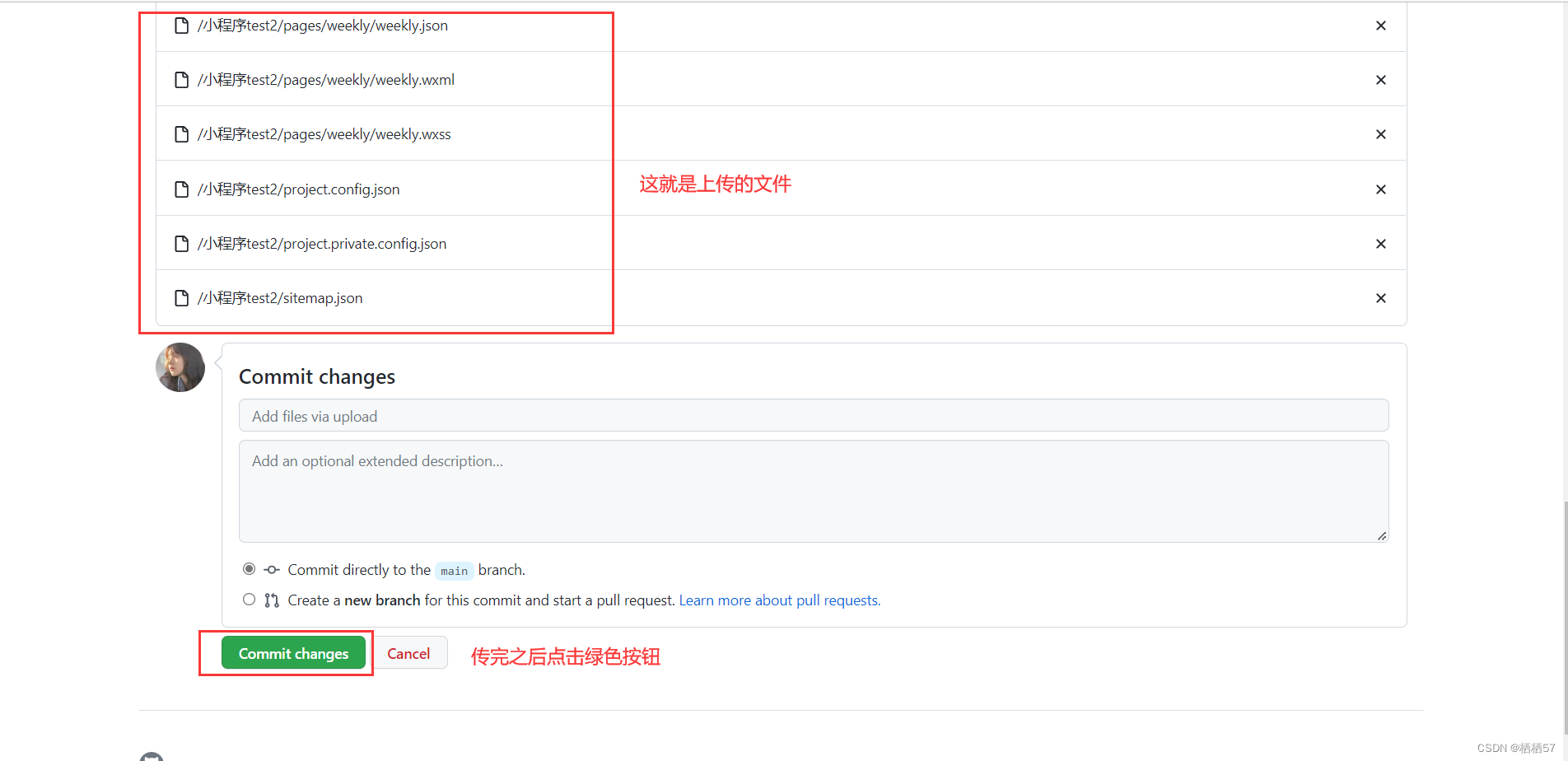Click the git commit icon near 'Commit directly'
The image size is (1568, 761).
(x=272, y=570)
